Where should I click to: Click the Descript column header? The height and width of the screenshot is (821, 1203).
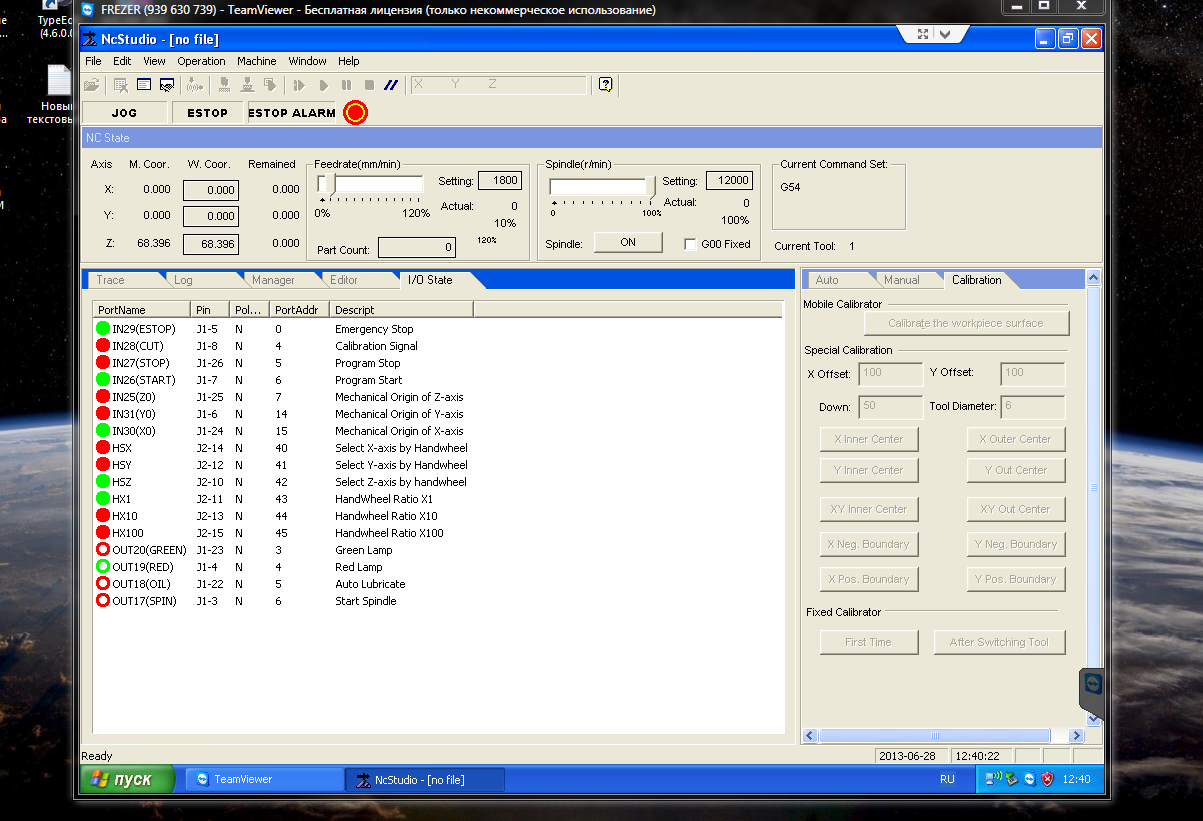tap(401, 310)
